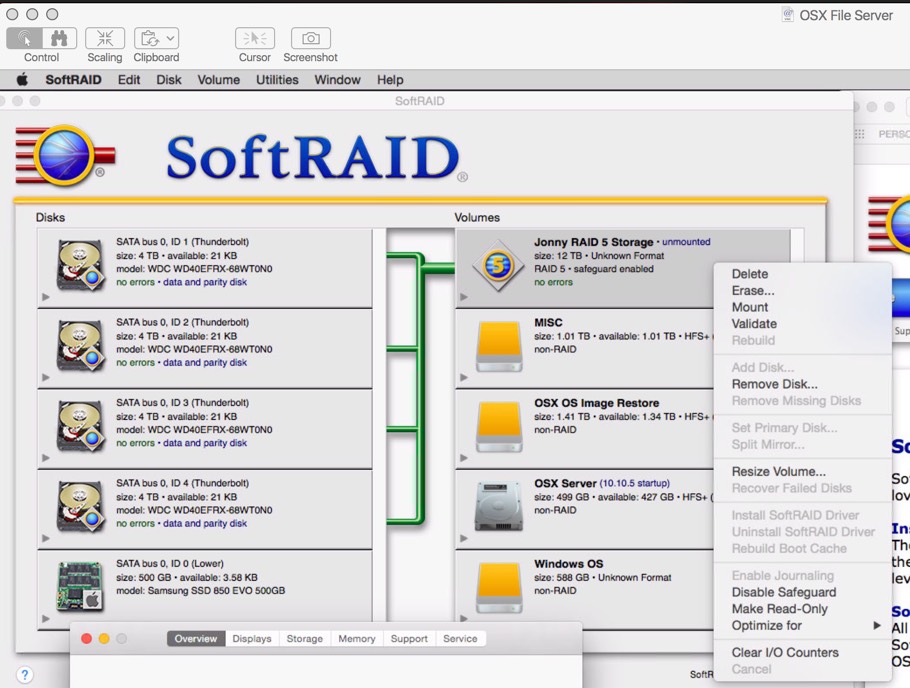Image resolution: width=910 pixels, height=688 pixels.
Task: Click the Jonny RAID 5 Storage volume icon
Action: click(499, 266)
